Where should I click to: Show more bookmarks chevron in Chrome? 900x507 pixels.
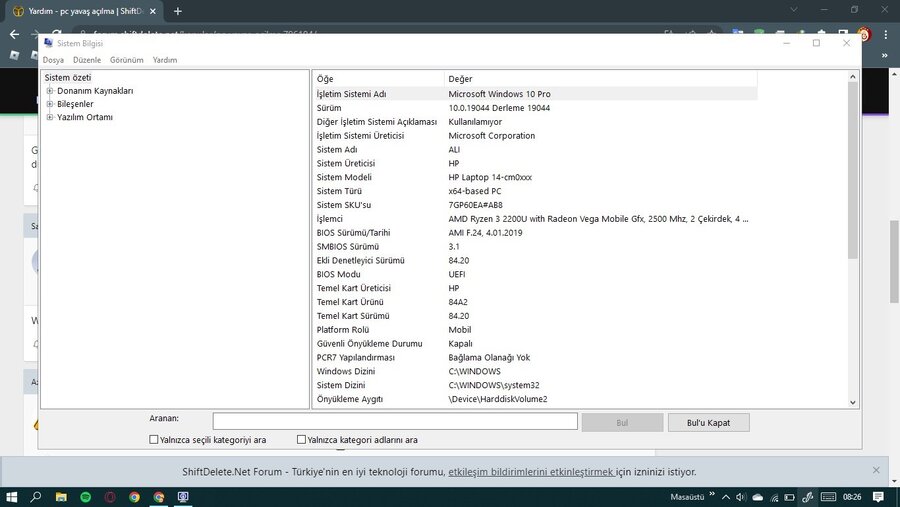885,55
